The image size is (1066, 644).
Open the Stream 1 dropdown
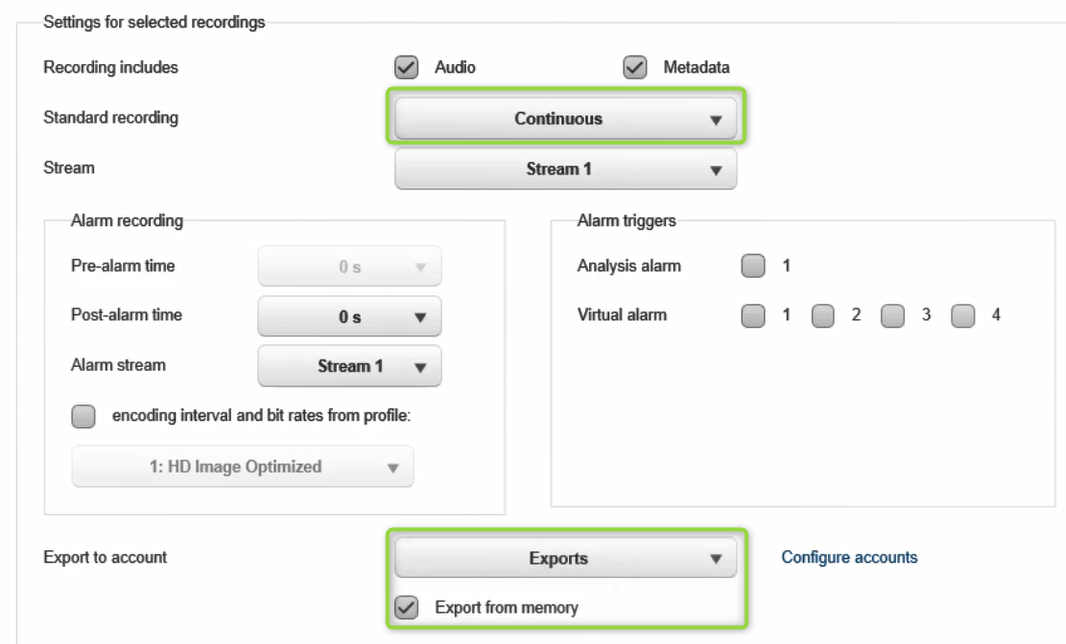coord(565,169)
